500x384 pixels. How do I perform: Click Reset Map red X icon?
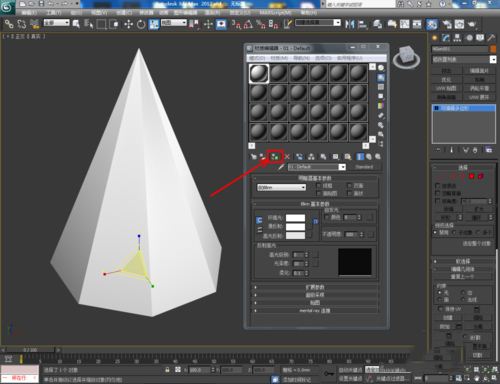pyautogui.click(x=287, y=156)
